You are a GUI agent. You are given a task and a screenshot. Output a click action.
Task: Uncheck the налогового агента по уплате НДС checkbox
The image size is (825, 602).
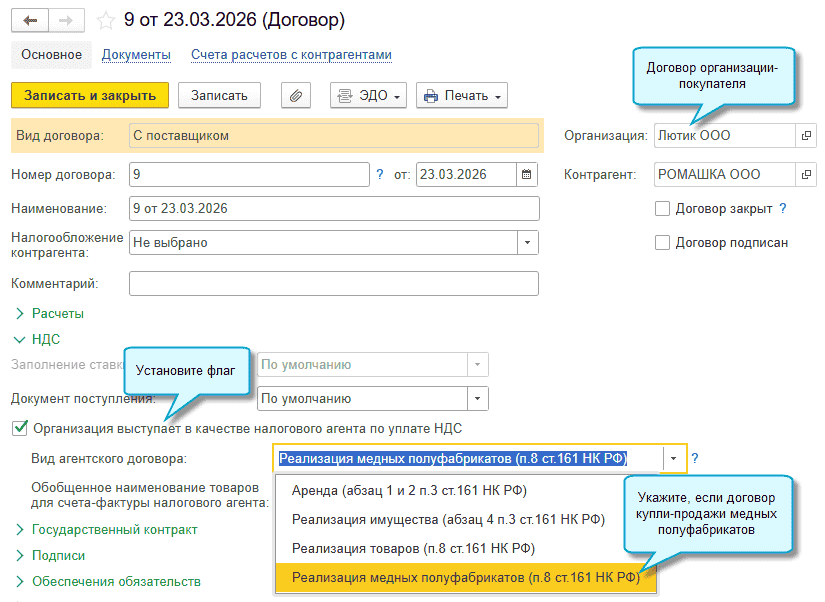click(19, 428)
